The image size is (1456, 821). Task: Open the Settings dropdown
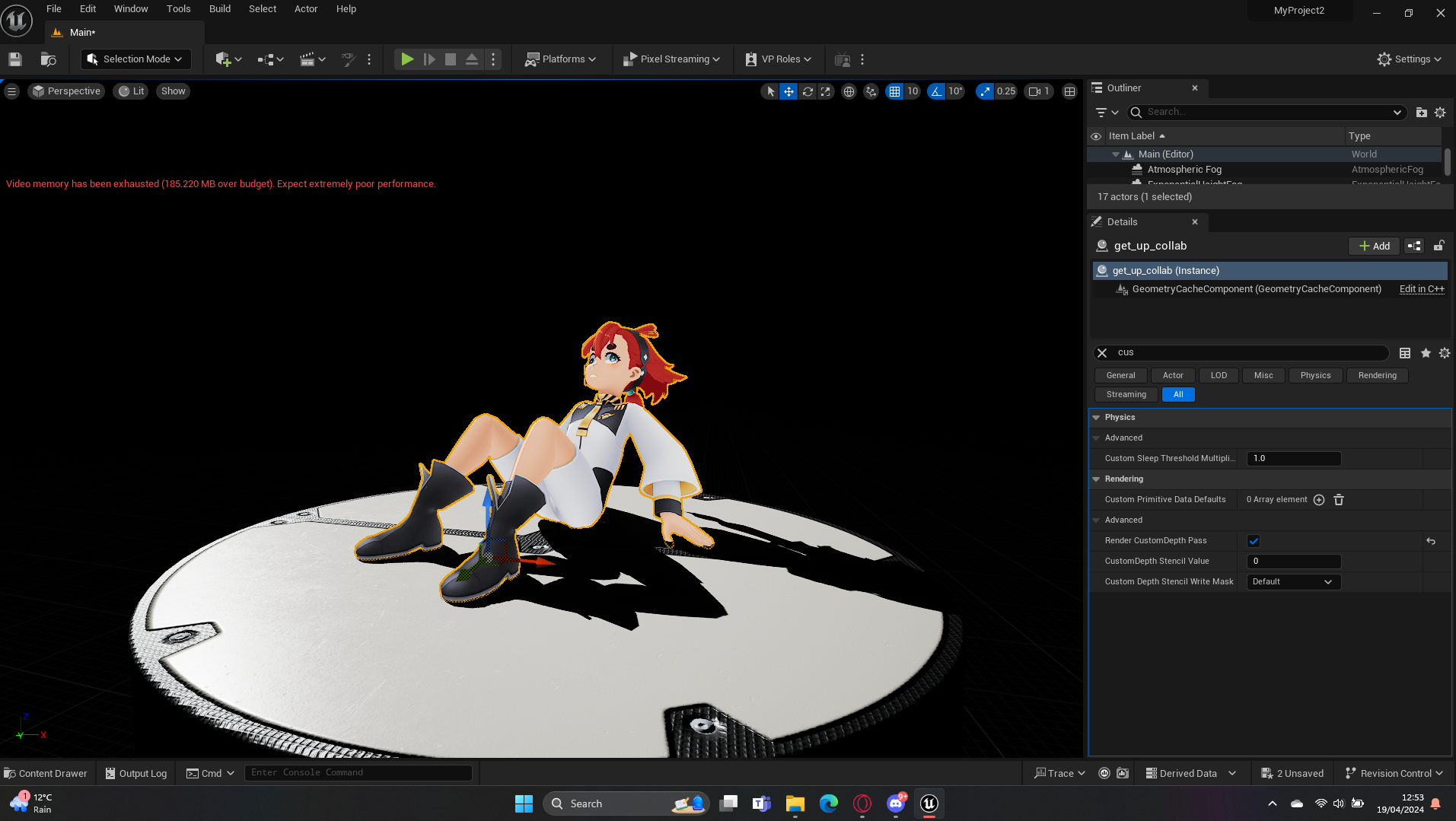(1409, 59)
